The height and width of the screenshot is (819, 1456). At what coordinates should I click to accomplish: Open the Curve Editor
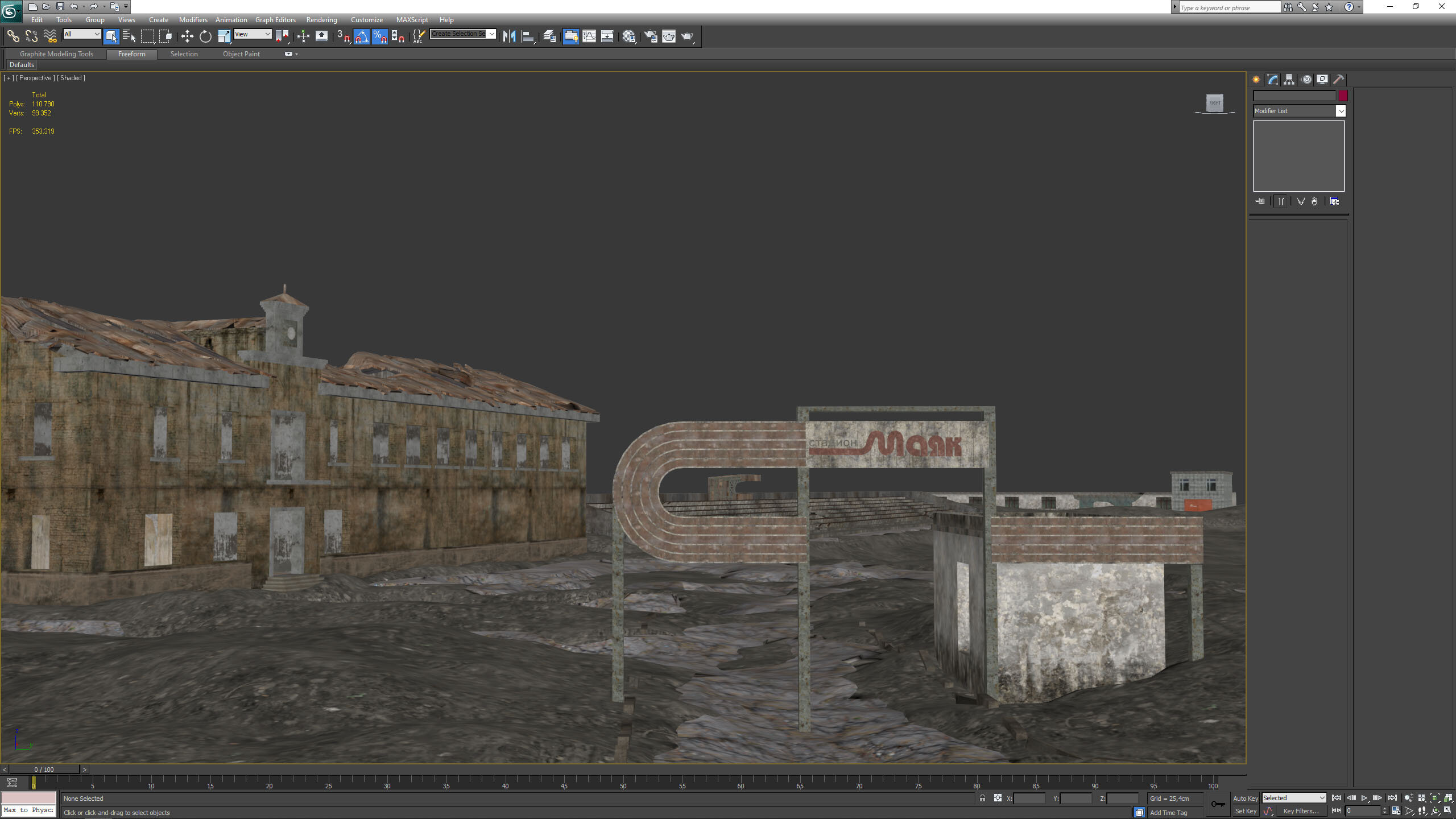[x=589, y=36]
